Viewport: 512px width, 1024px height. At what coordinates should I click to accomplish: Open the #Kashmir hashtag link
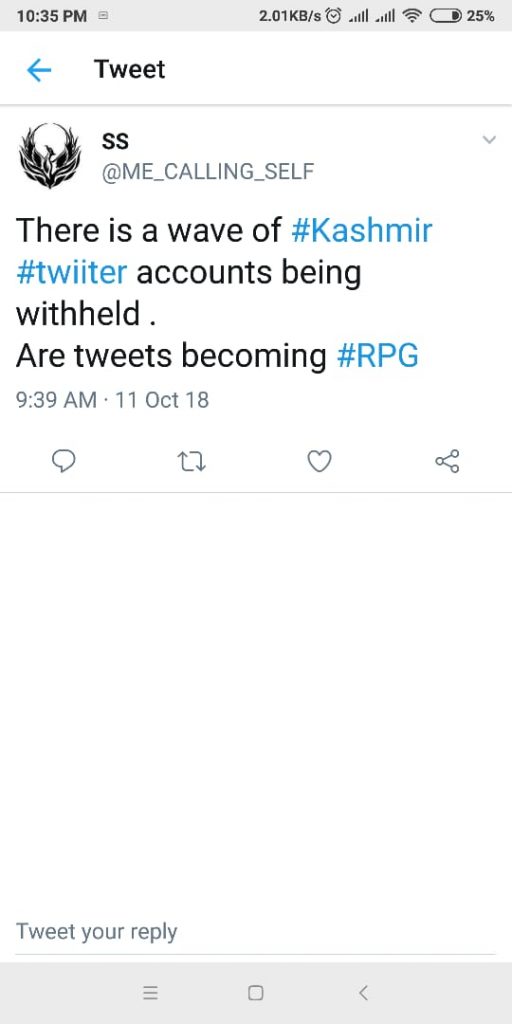(361, 231)
